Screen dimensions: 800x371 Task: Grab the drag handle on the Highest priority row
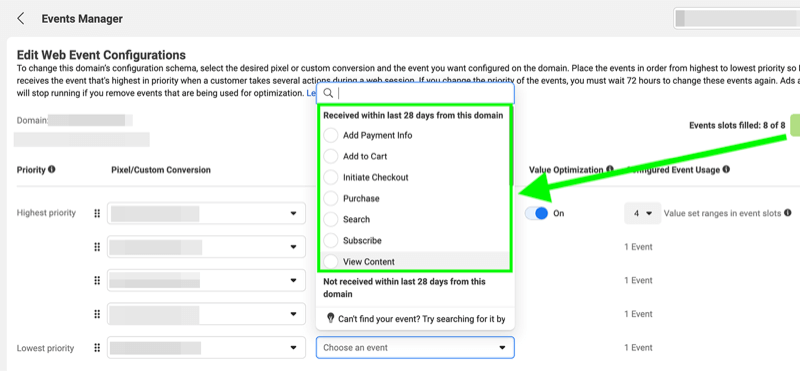coord(97,213)
